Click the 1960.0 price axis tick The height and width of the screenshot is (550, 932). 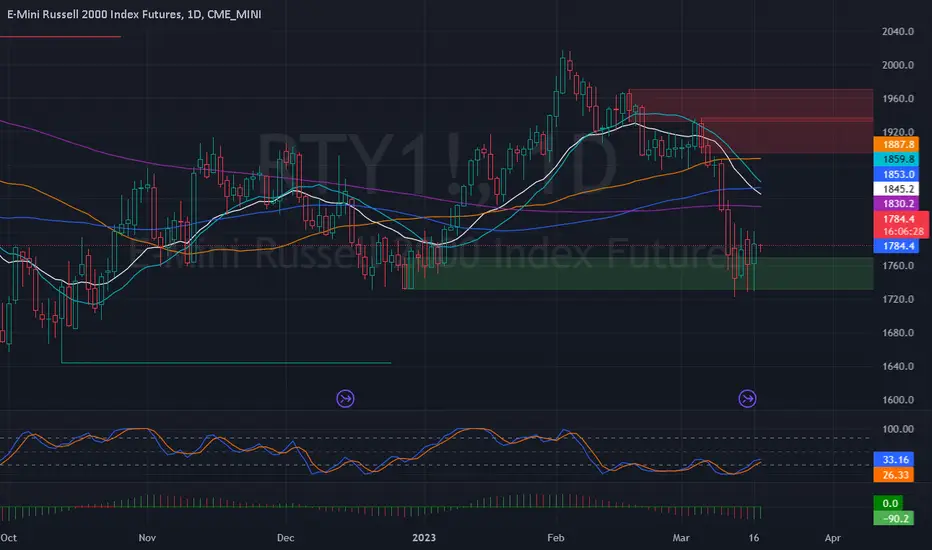[898, 99]
